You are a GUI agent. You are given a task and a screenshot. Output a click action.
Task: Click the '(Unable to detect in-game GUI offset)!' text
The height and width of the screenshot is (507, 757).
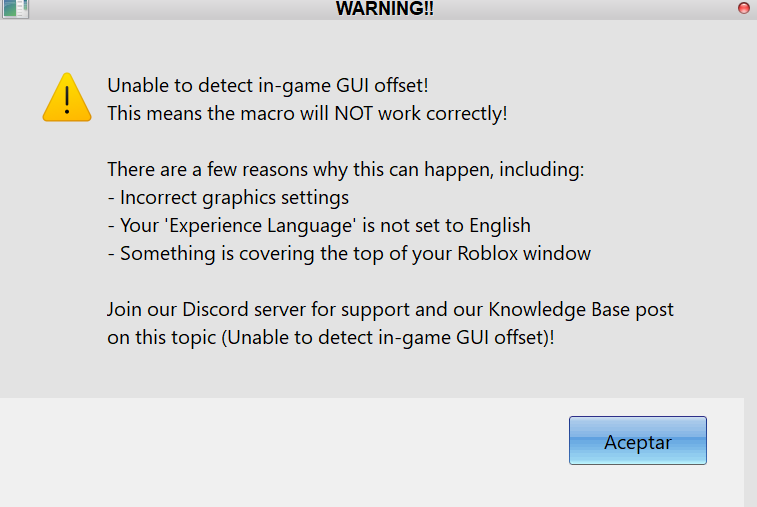tap(388, 337)
